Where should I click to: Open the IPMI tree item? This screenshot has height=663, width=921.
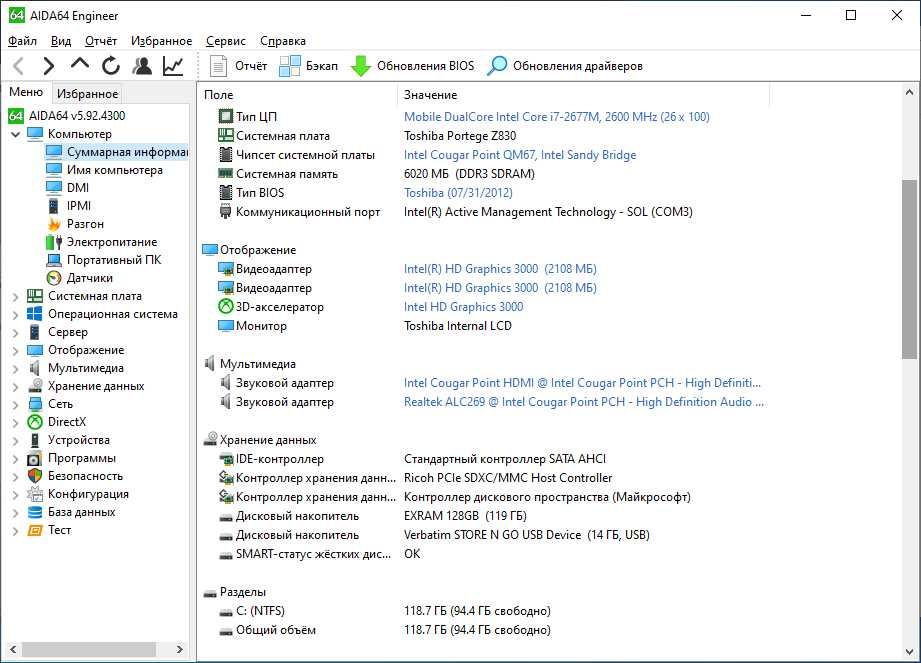click(79, 206)
